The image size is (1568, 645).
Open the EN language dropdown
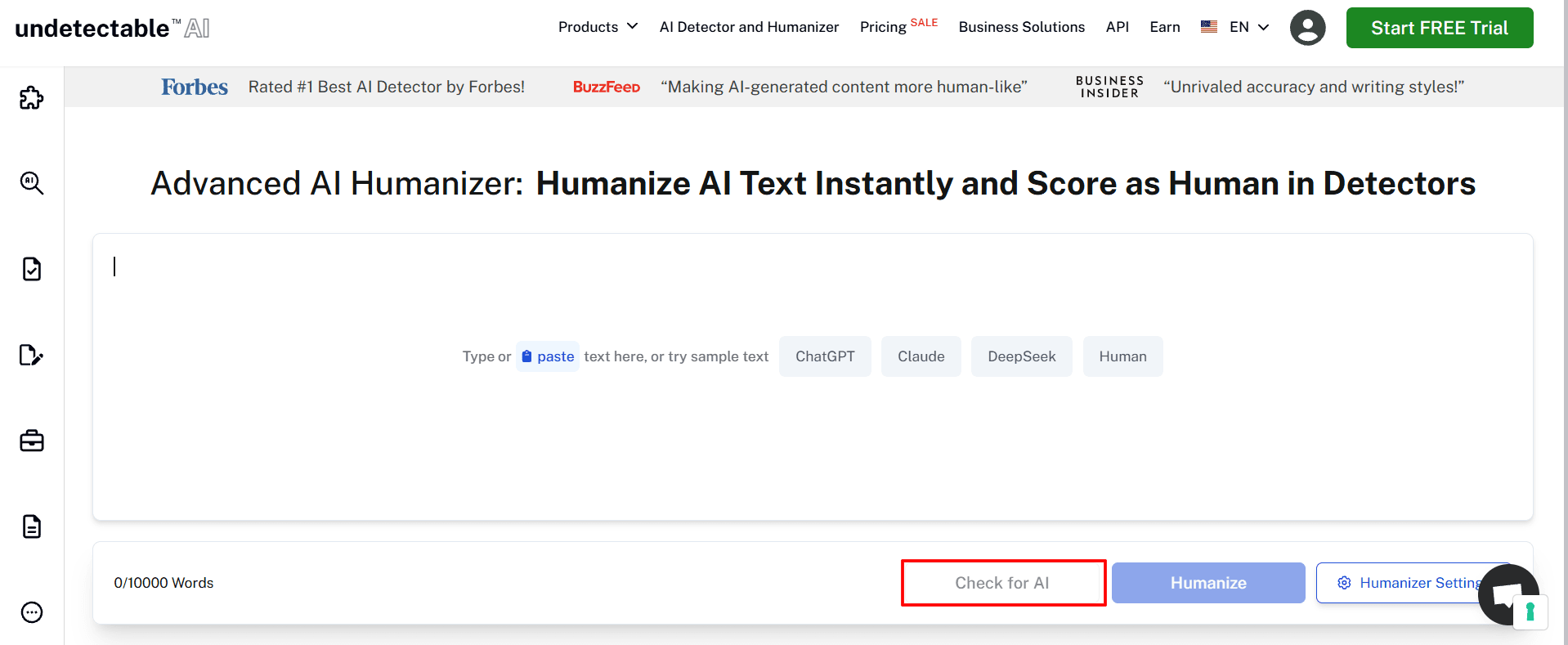(x=1249, y=27)
